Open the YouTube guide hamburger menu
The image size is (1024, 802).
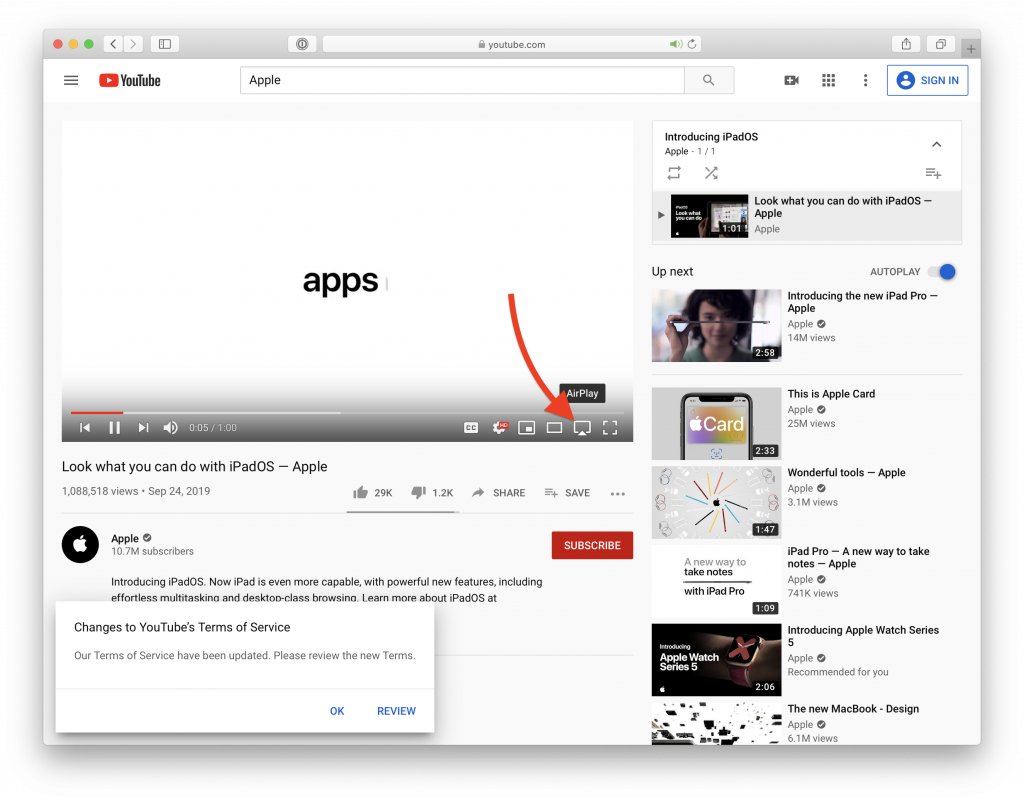pyautogui.click(x=71, y=80)
